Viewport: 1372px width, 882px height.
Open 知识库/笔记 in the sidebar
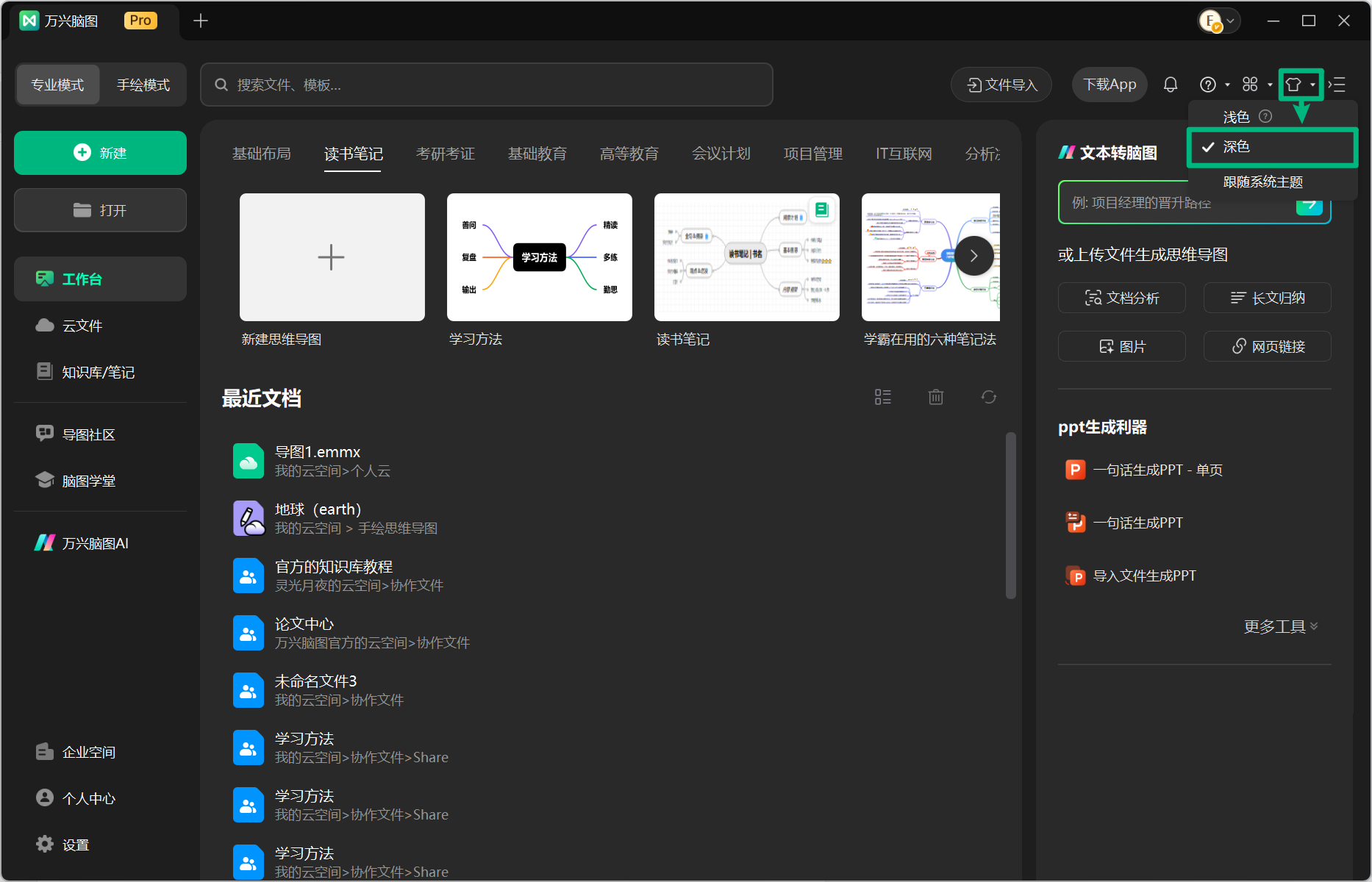click(x=100, y=372)
